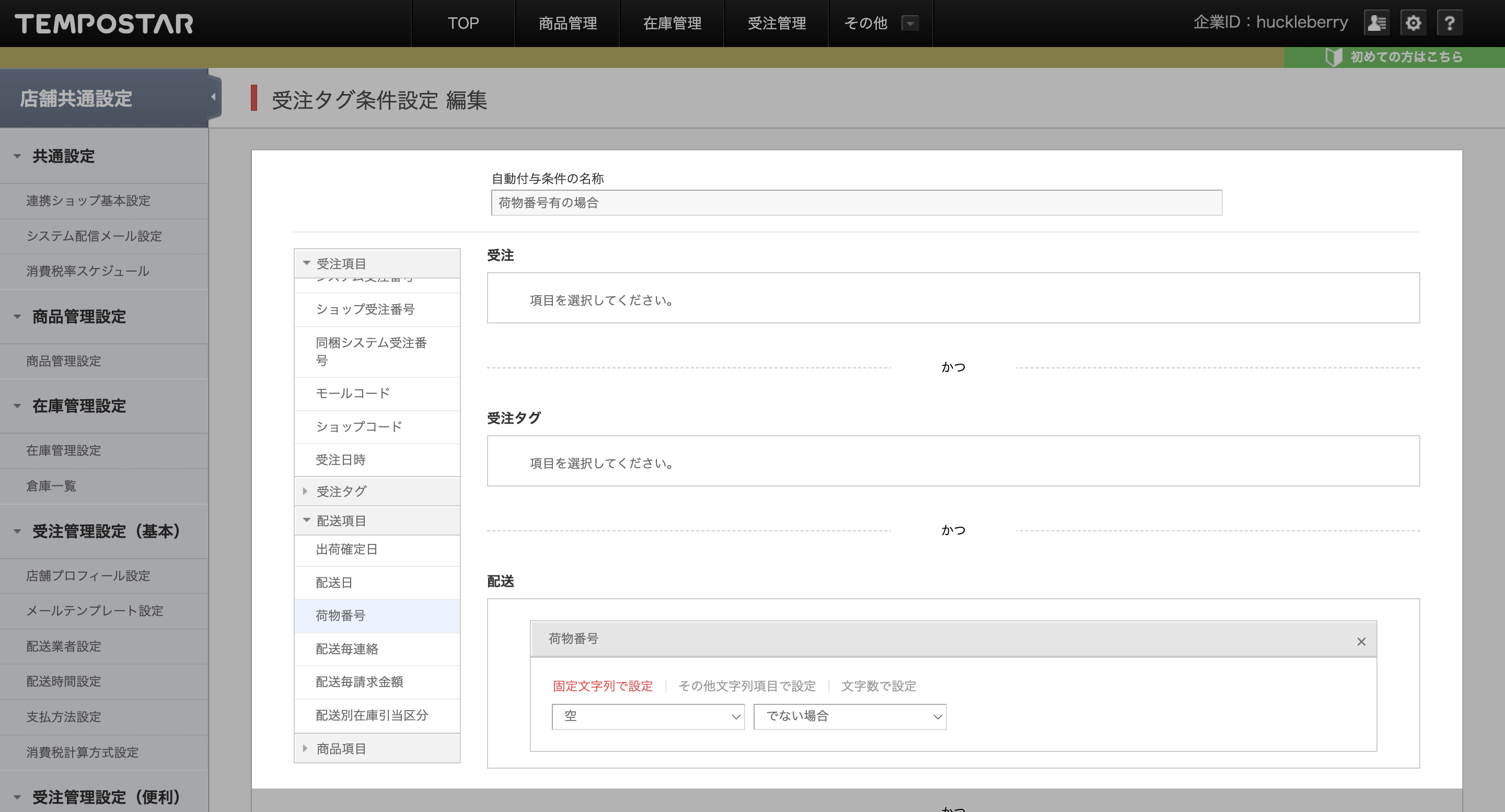The image size is (1505, 812).
Task: Open the でない場合 dropdown
Action: tap(850, 716)
